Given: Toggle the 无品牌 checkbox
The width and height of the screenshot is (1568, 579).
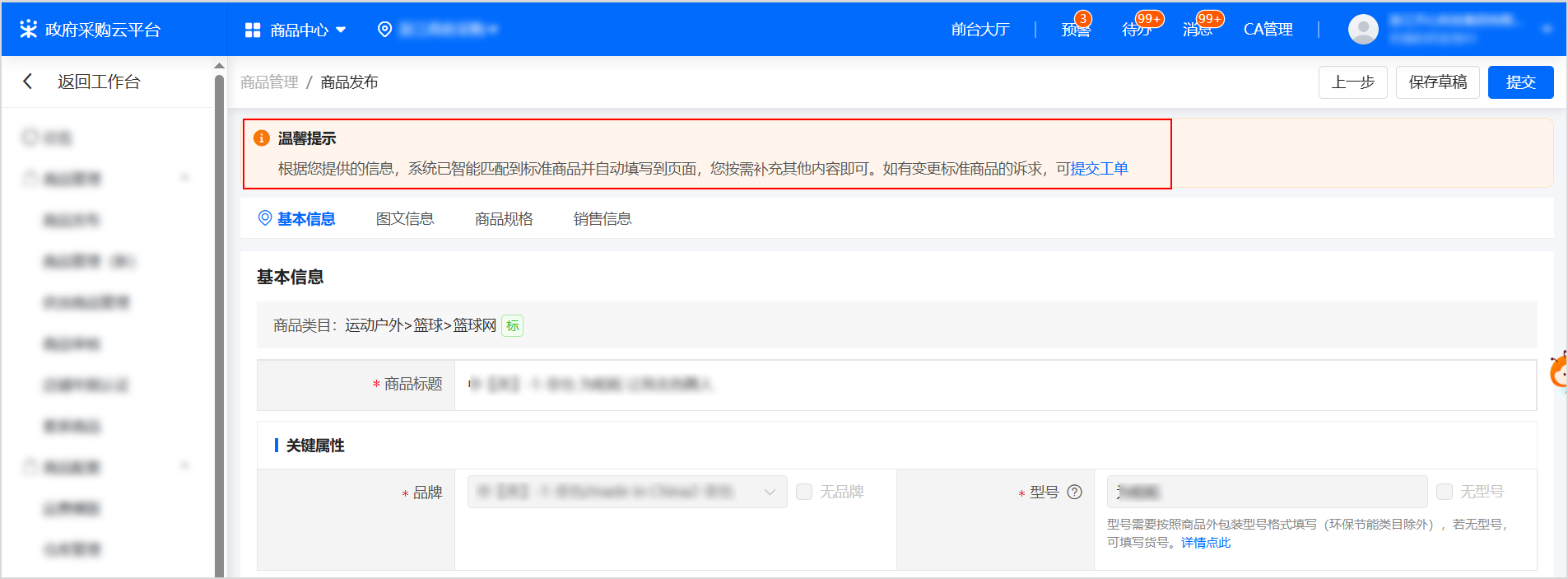Looking at the screenshot, I should [804, 492].
